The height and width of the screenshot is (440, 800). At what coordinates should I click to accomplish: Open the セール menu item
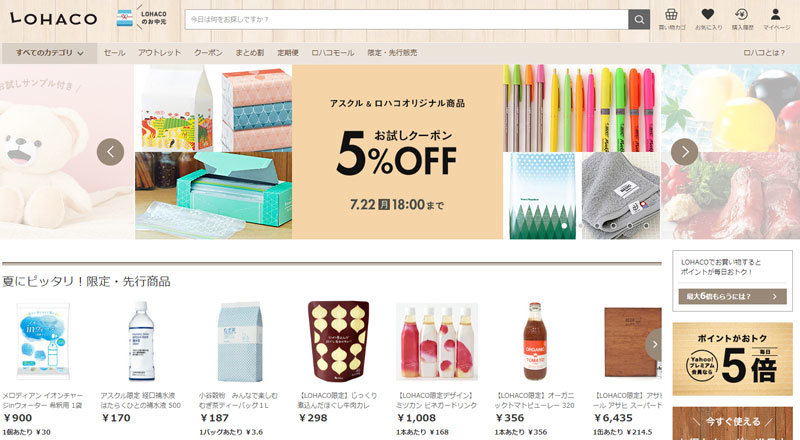[114, 53]
